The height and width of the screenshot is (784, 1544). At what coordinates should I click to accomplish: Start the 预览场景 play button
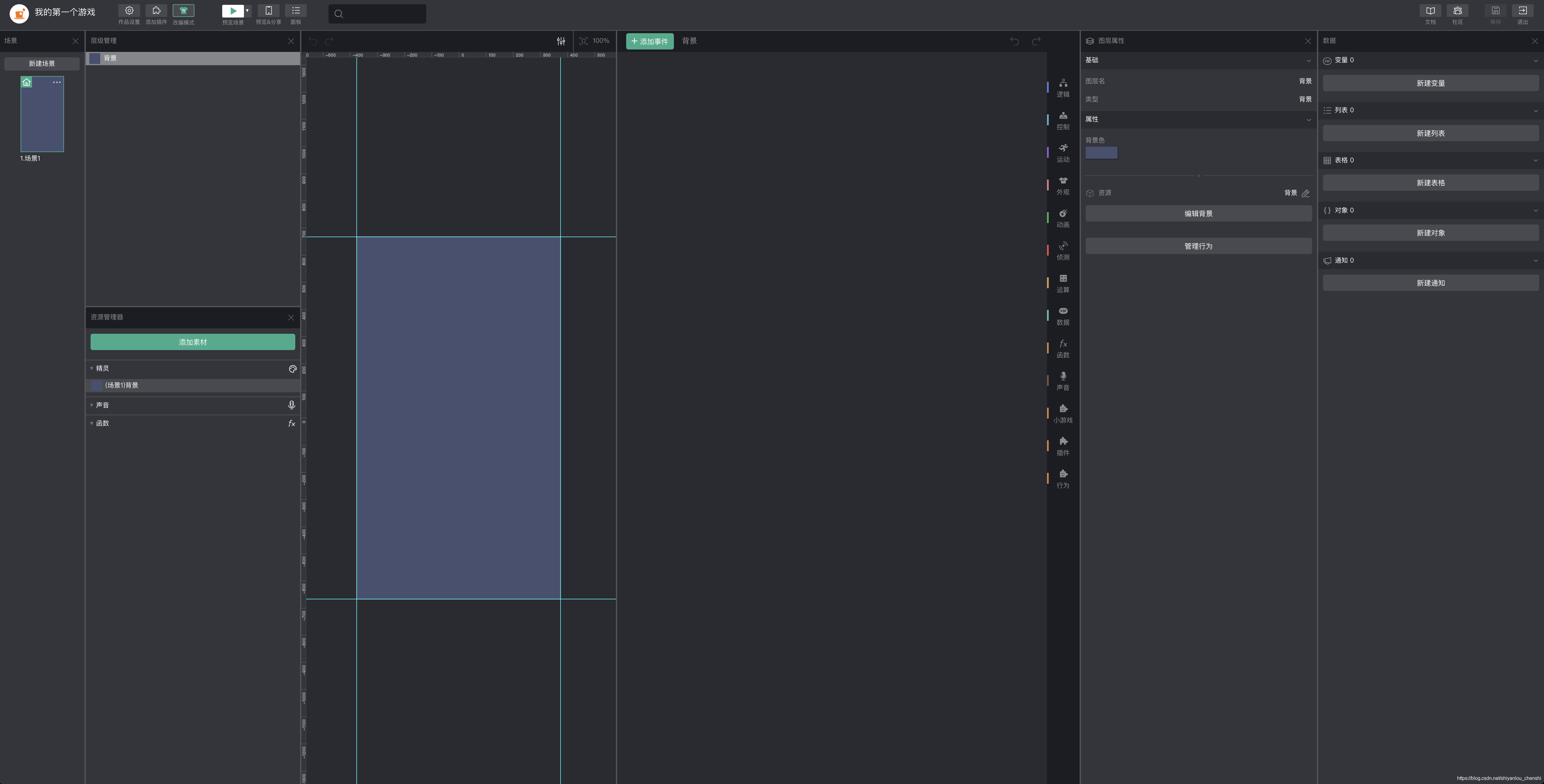(233, 11)
